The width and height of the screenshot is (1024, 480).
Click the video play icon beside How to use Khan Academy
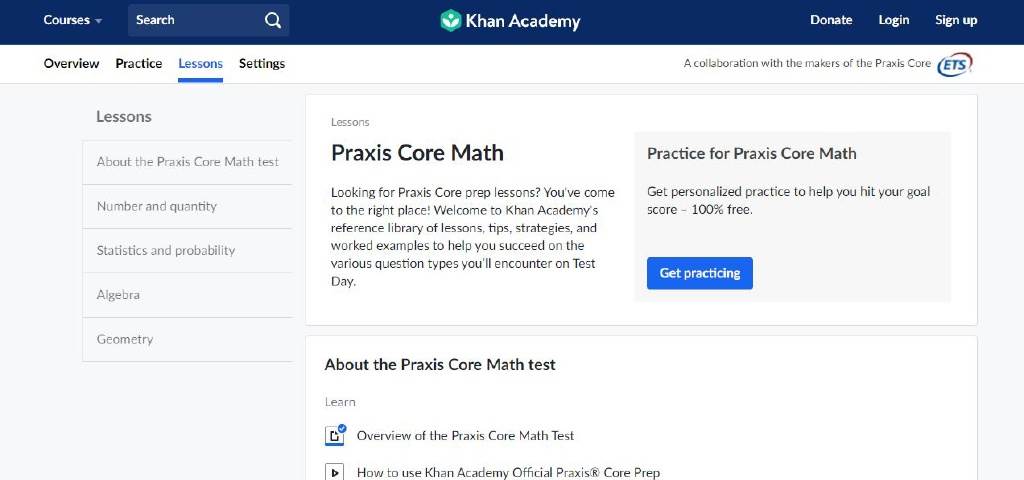(334, 472)
